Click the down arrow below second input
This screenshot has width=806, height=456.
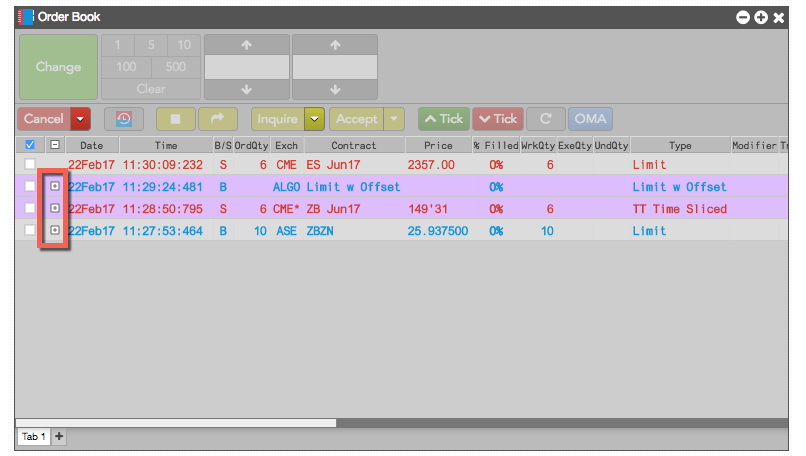coord(335,89)
